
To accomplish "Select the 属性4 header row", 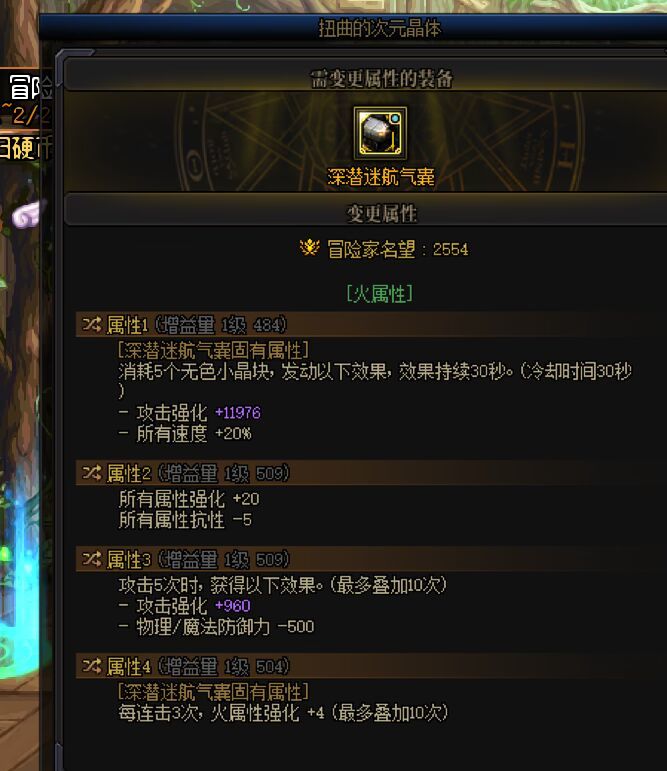I will 371,666.
